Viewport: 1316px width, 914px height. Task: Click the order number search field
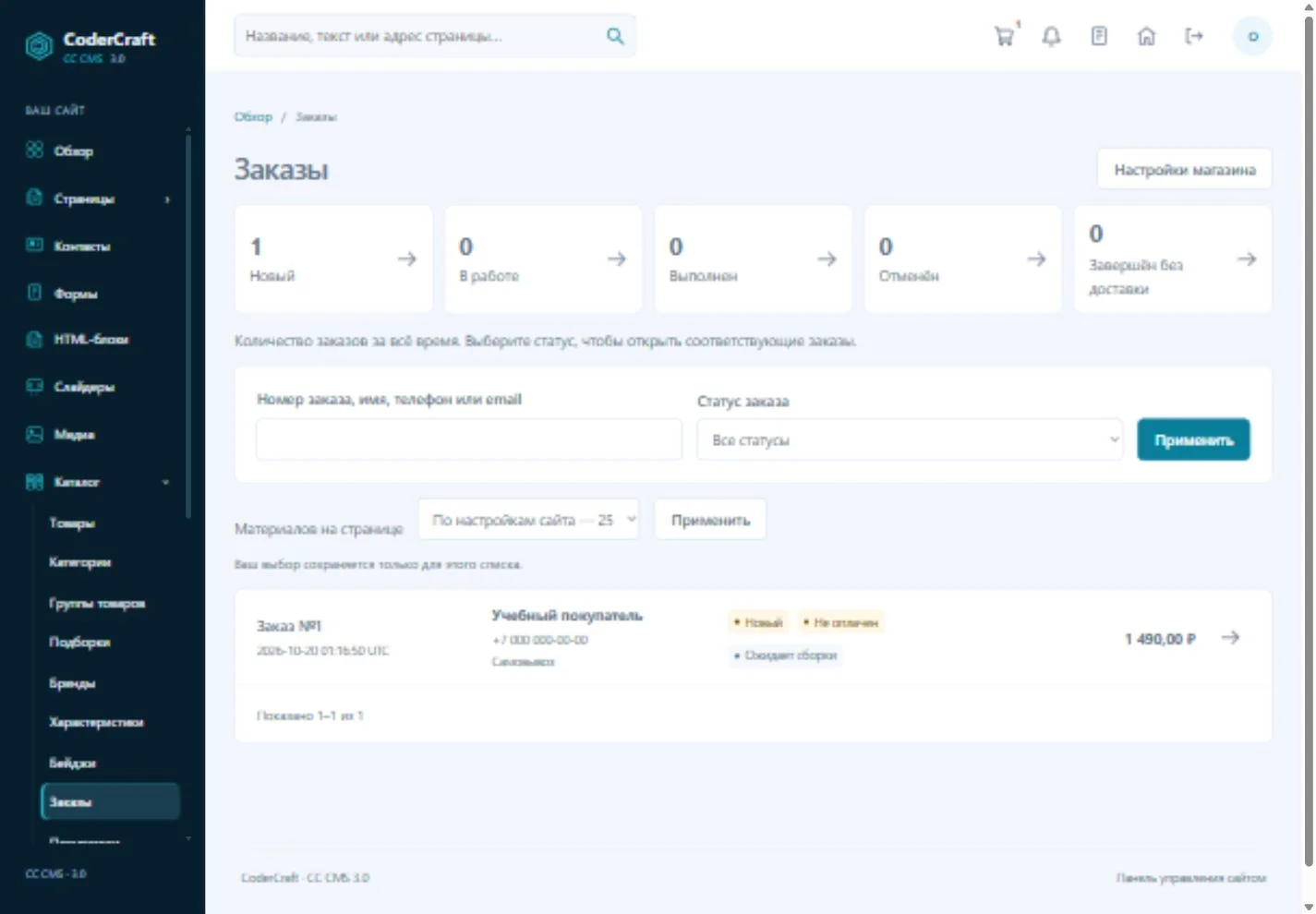pyautogui.click(x=469, y=439)
